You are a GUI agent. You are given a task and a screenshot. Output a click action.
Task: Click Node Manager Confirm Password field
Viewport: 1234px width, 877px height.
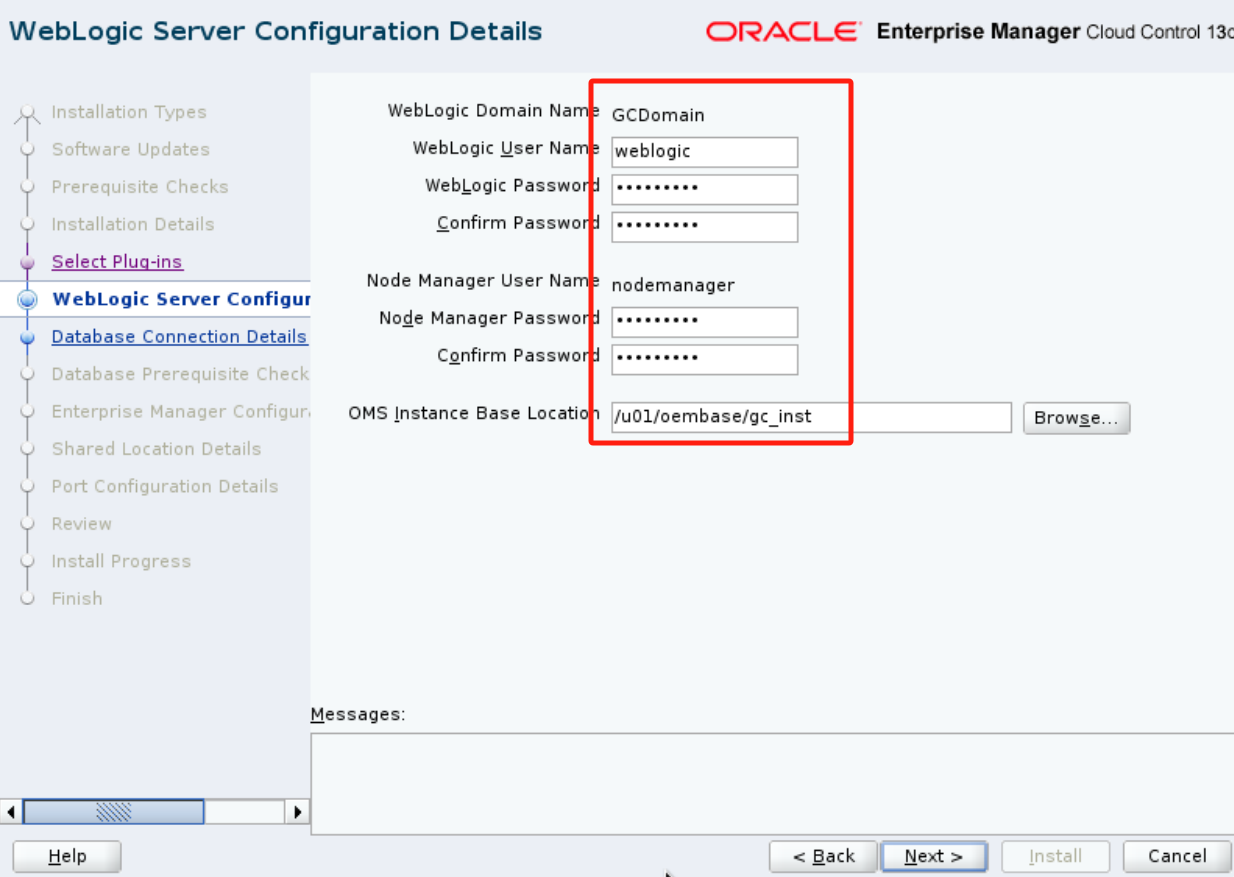point(705,359)
